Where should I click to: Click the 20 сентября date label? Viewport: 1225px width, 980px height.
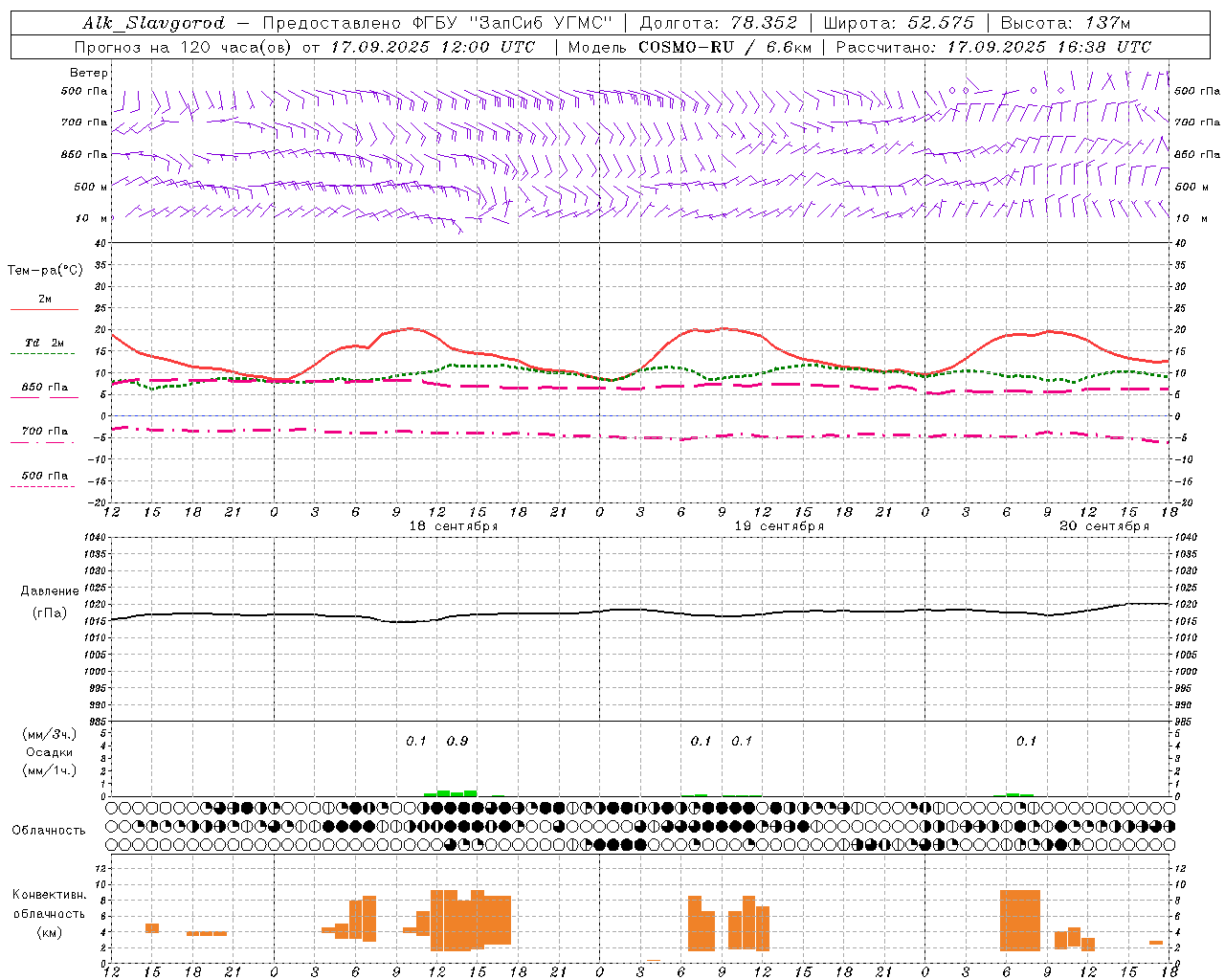click(1104, 526)
